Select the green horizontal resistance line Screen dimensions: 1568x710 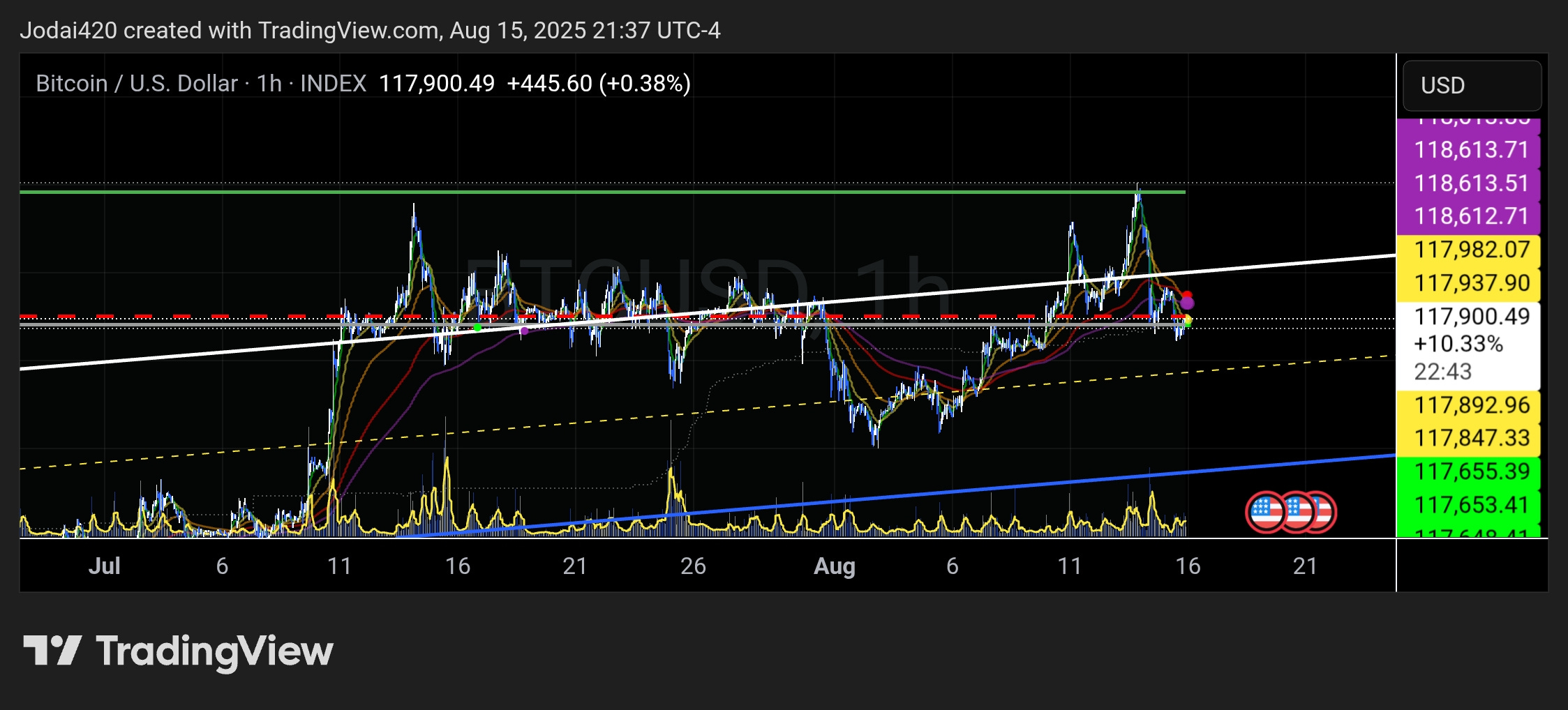click(602, 192)
